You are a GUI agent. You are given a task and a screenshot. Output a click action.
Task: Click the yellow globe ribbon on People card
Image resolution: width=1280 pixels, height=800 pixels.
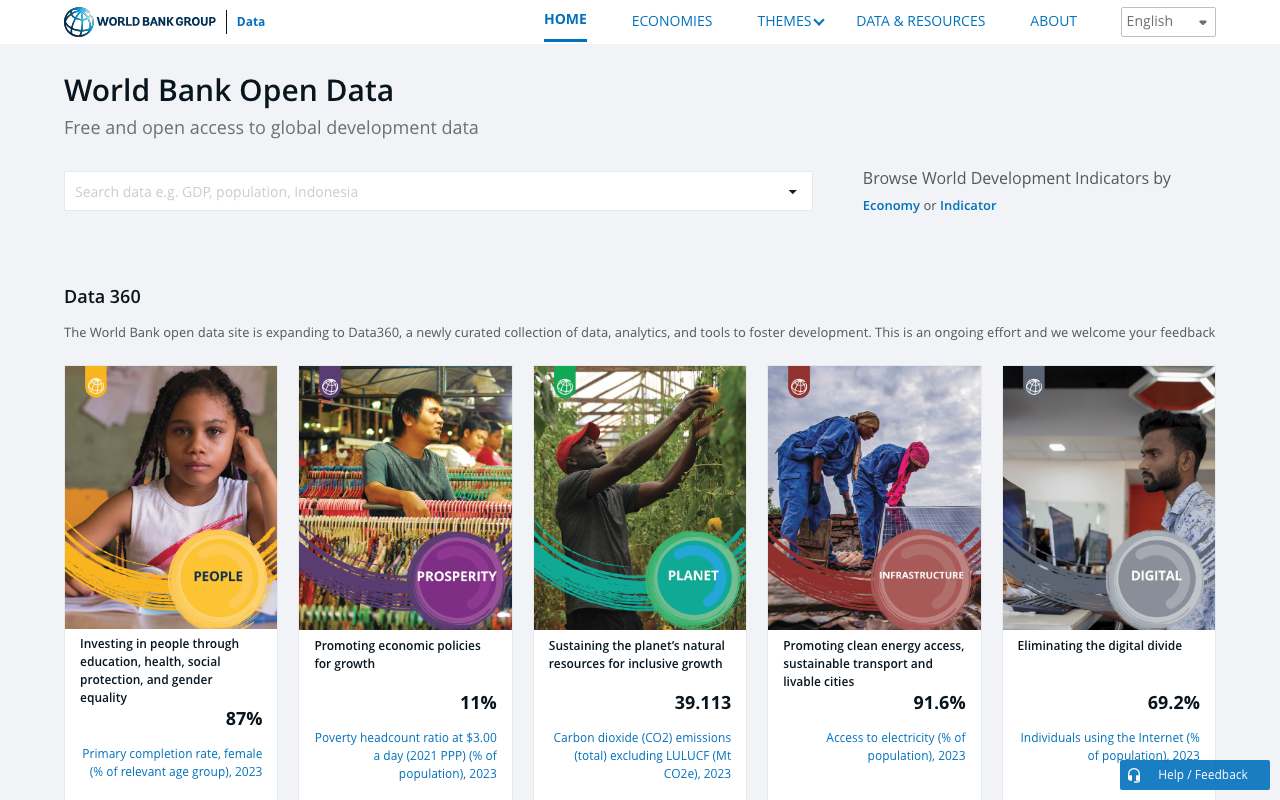pyautogui.click(x=96, y=381)
